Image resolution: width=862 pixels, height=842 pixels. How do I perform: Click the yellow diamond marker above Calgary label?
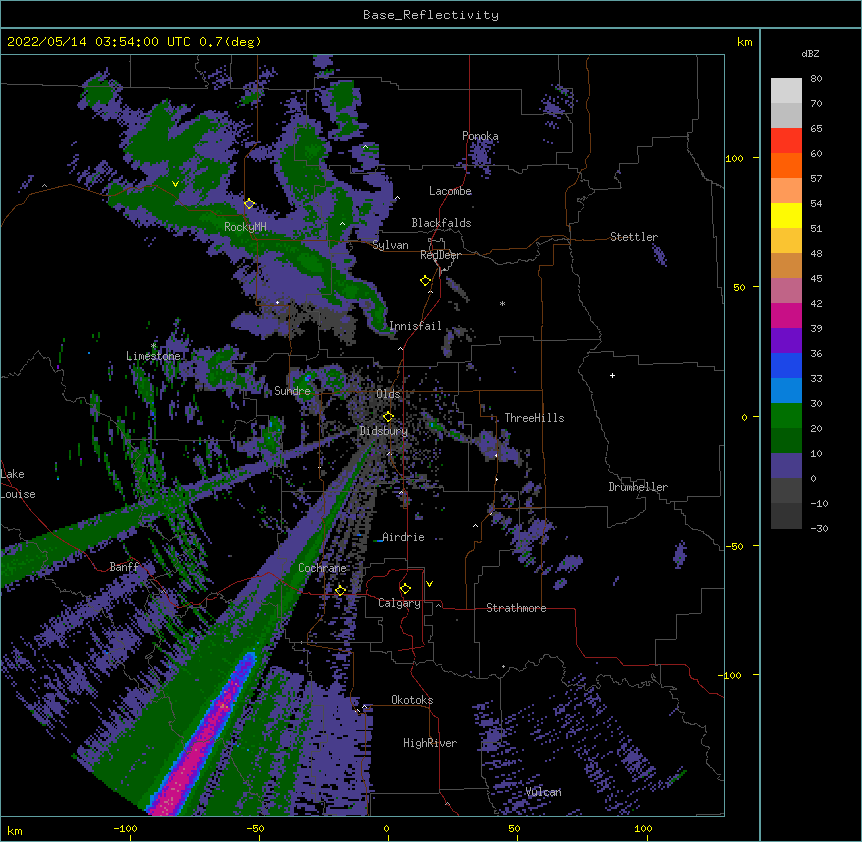[x=405, y=589]
